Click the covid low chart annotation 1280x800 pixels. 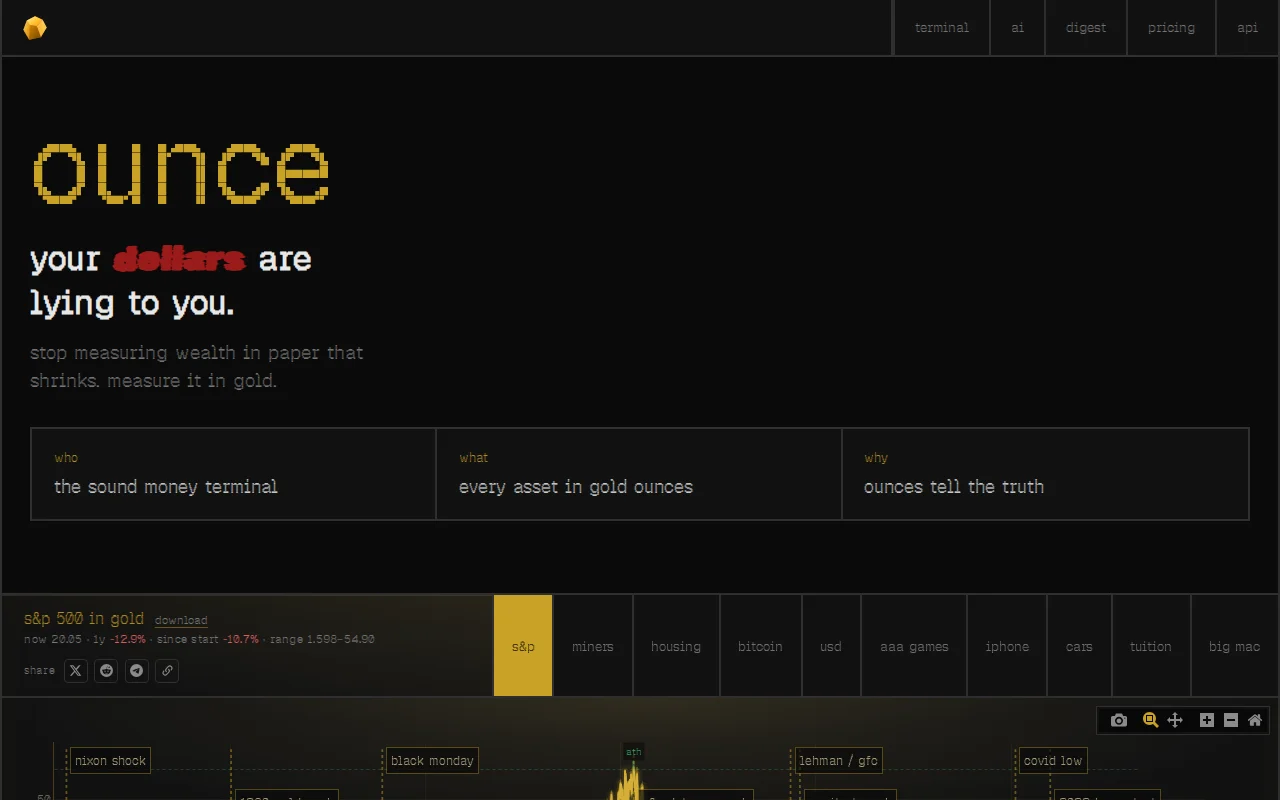(x=1053, y=761)
